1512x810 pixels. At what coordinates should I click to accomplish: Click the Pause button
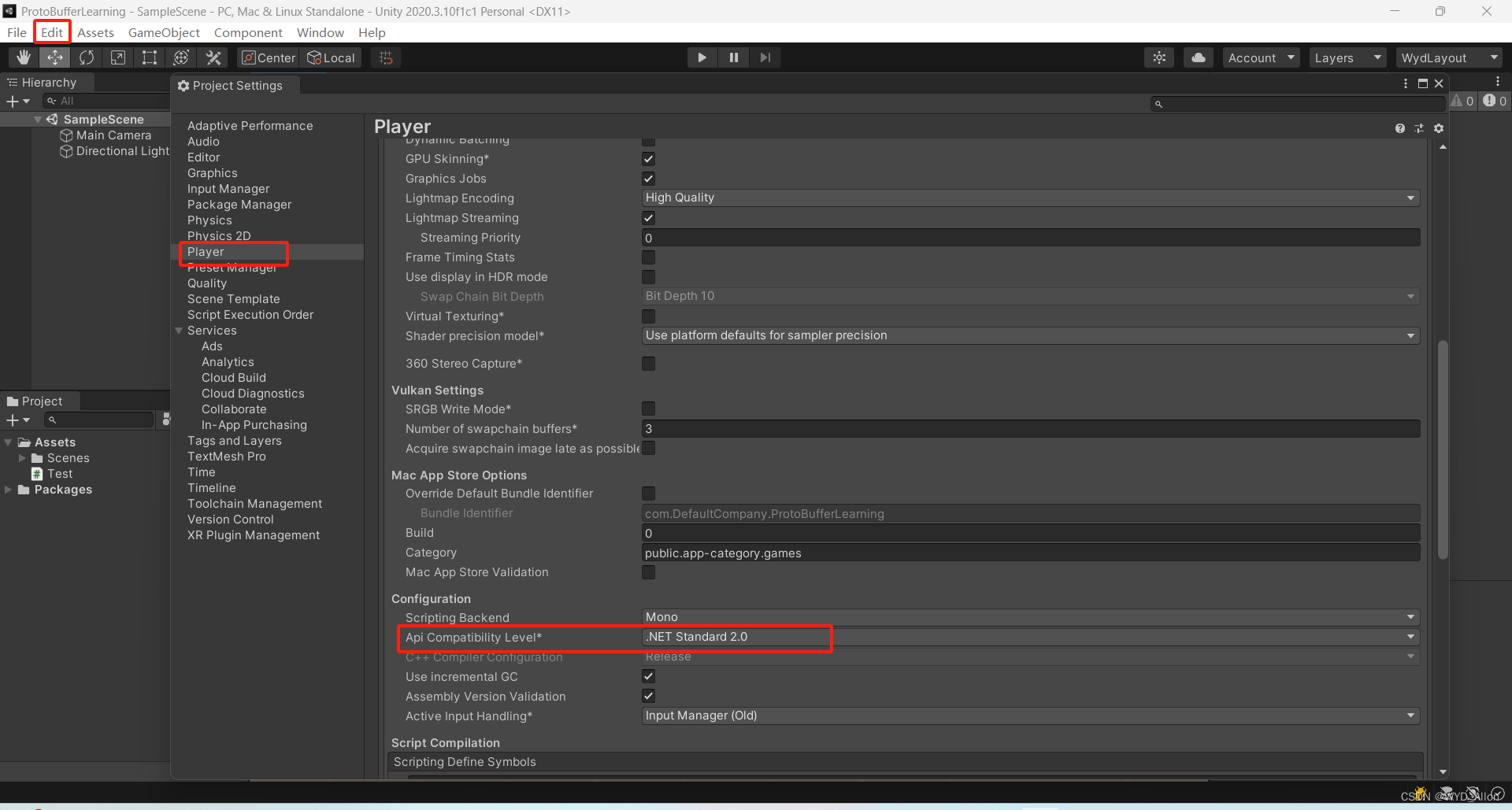point(733,57)
